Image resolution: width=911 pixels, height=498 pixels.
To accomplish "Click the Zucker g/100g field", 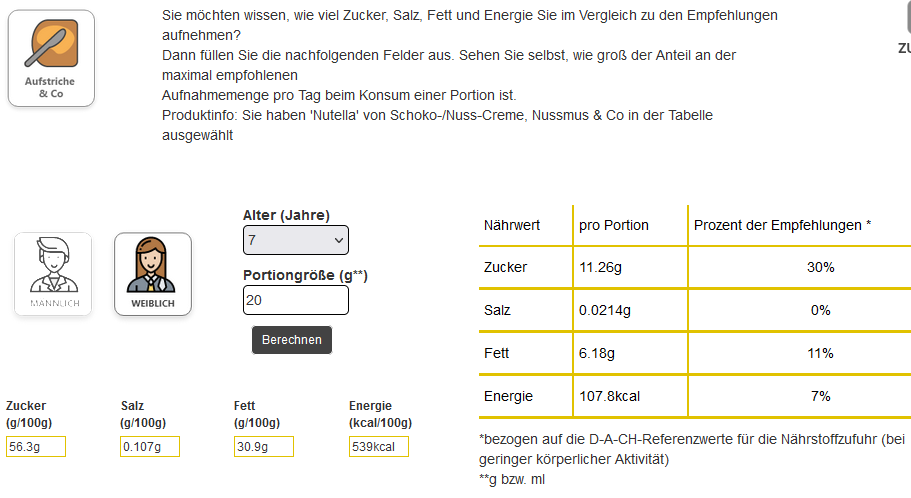I will pos(36,447).
